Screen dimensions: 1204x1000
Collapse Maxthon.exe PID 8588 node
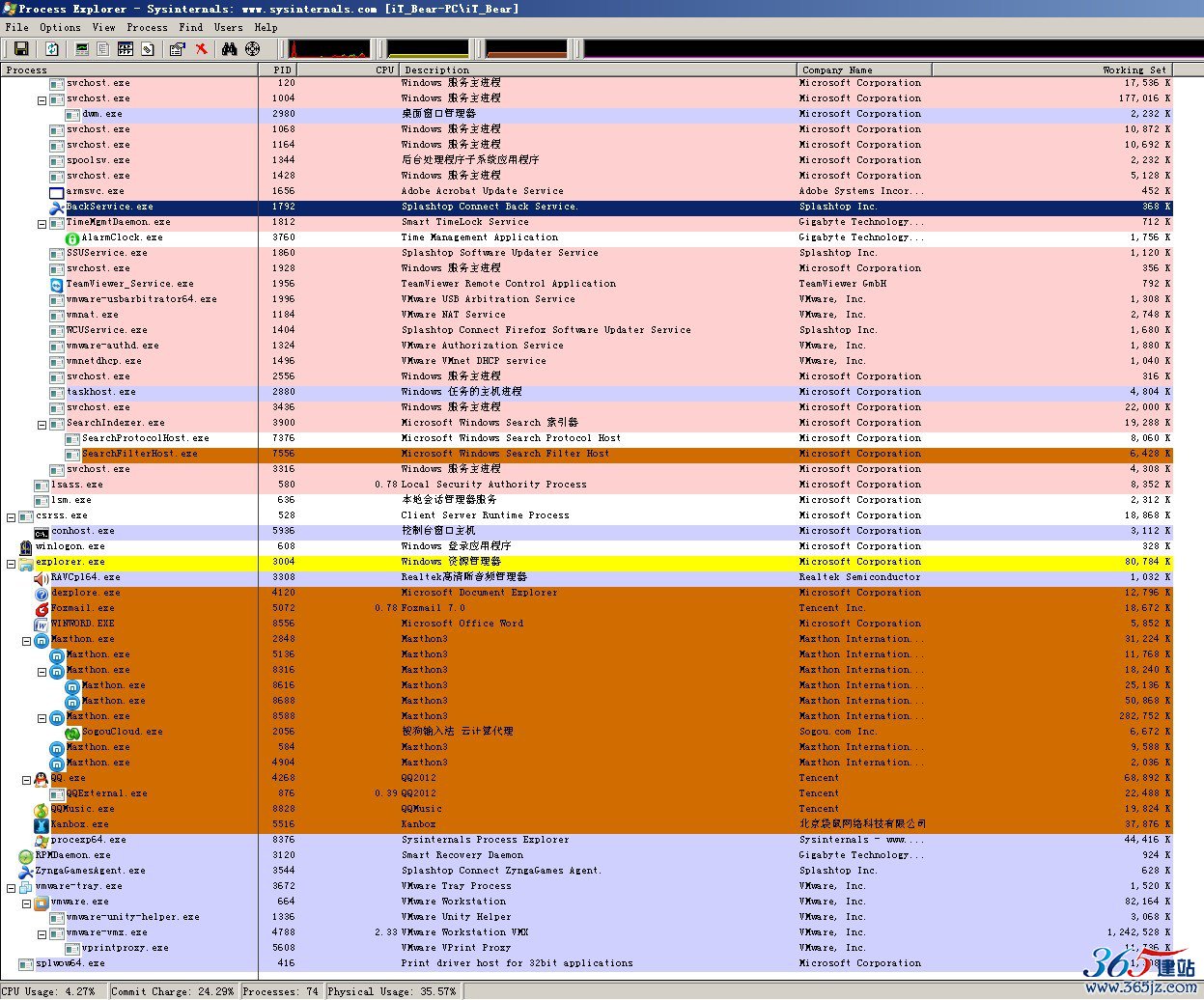42,717
